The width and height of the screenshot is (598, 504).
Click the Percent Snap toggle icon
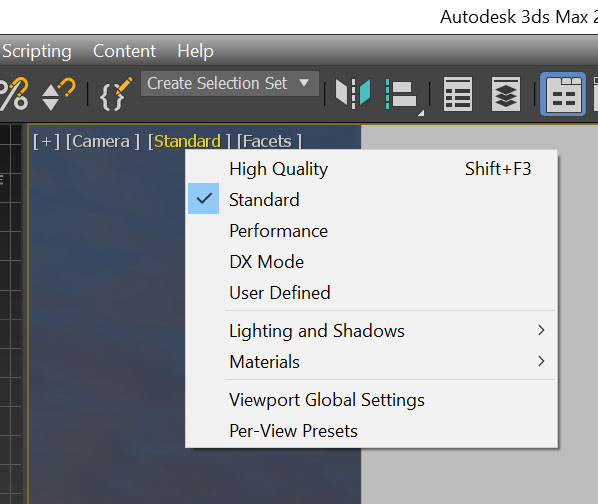pos(14,94)
